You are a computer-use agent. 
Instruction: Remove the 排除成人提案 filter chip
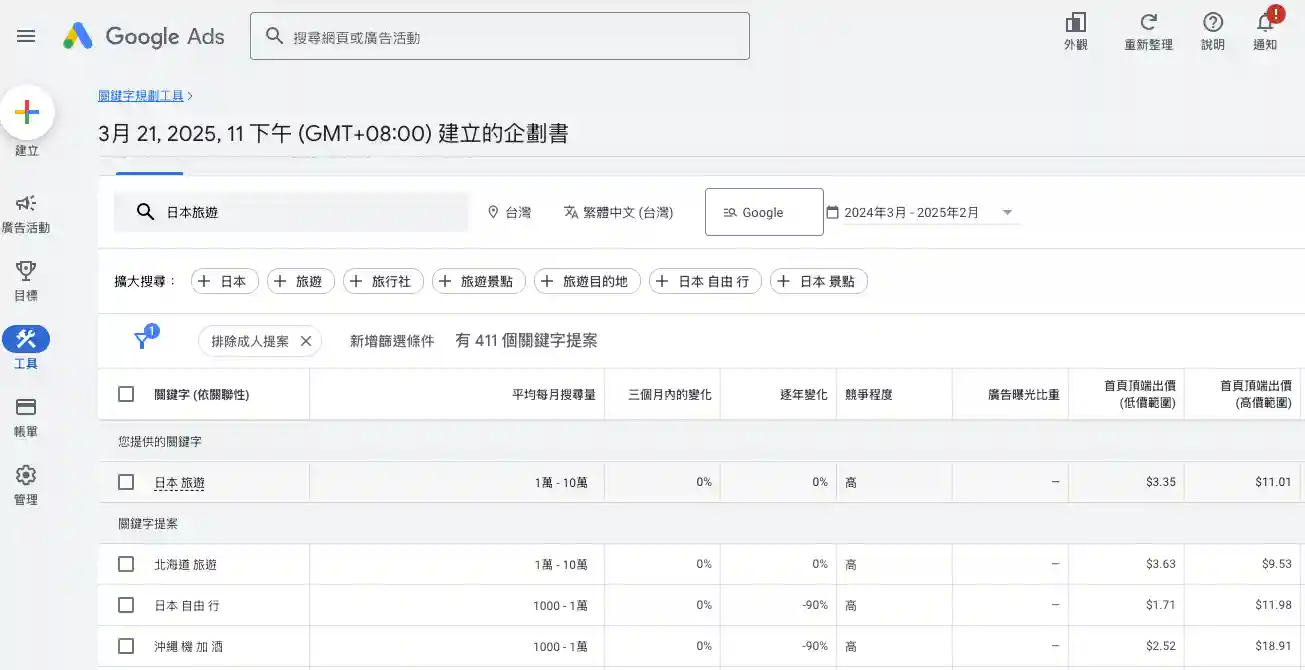click(306, 341)
